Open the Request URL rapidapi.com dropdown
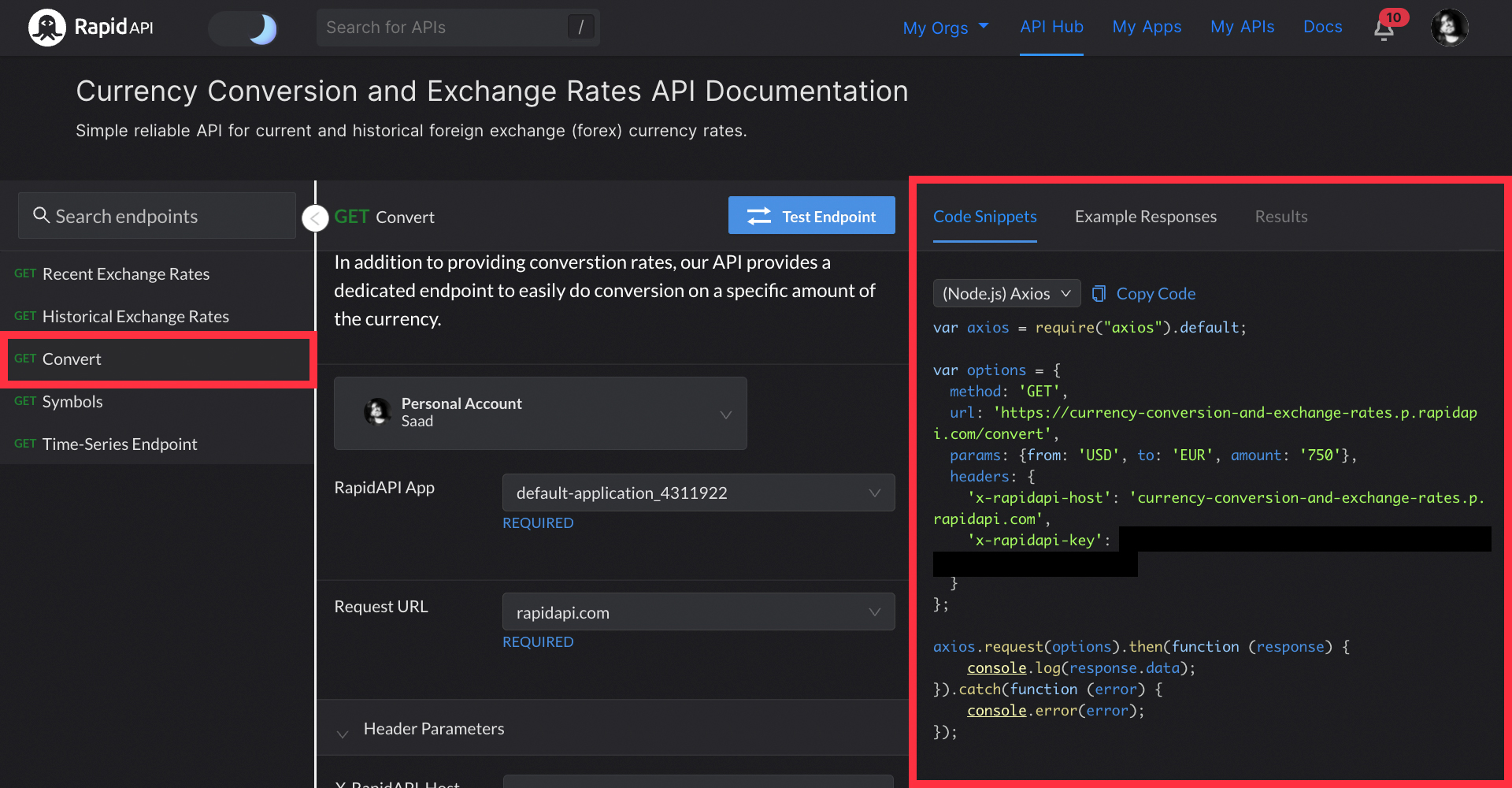The image size is (1512, 788). 699,611
